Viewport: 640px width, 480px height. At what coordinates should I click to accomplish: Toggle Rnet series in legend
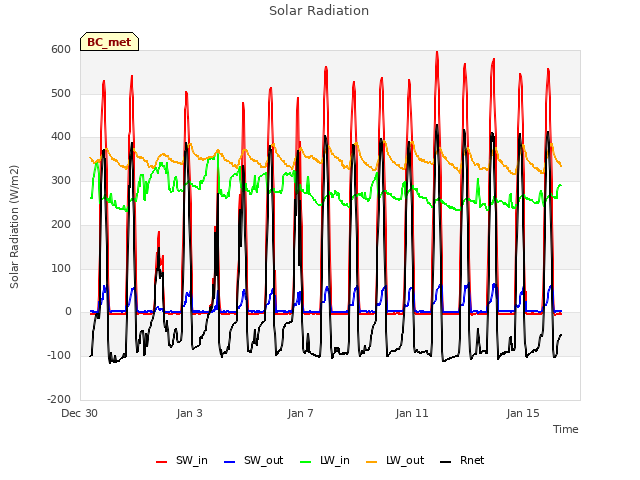pyautogui.click(x=462, y=460)
